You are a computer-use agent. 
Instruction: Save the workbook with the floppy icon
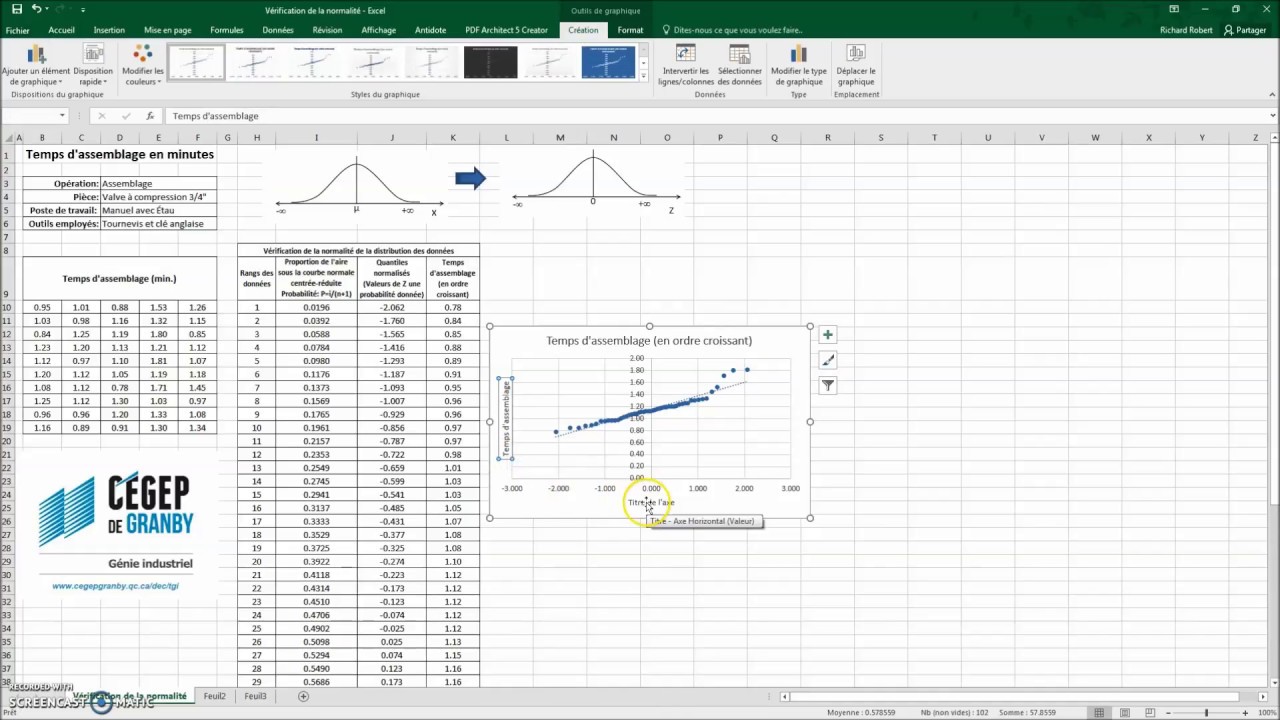(x=16, y=9)
